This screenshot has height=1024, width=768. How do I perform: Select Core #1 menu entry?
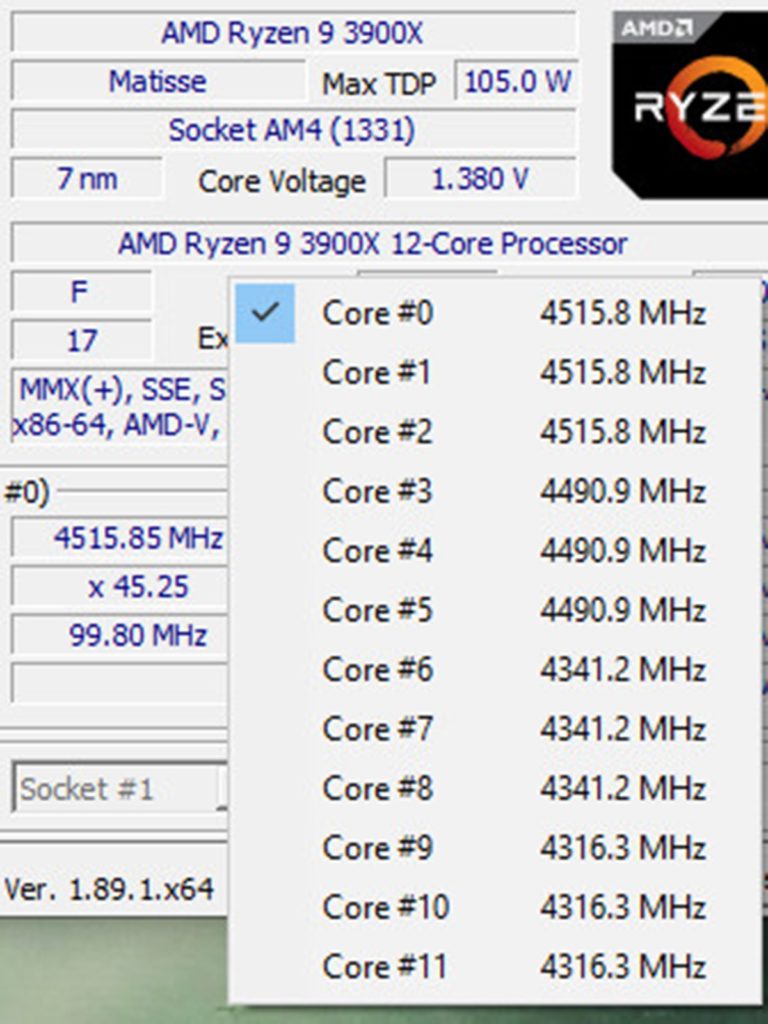(x=494, y=372)
